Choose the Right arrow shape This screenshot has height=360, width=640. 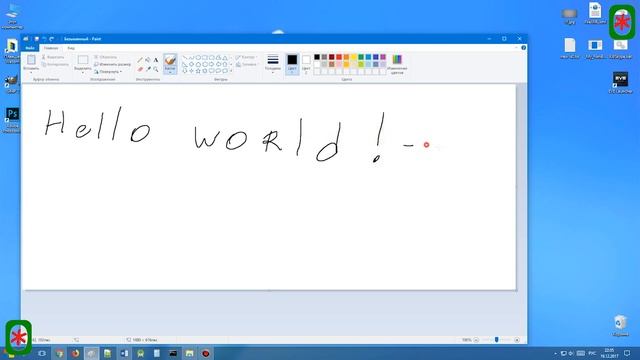coord(211,64)
